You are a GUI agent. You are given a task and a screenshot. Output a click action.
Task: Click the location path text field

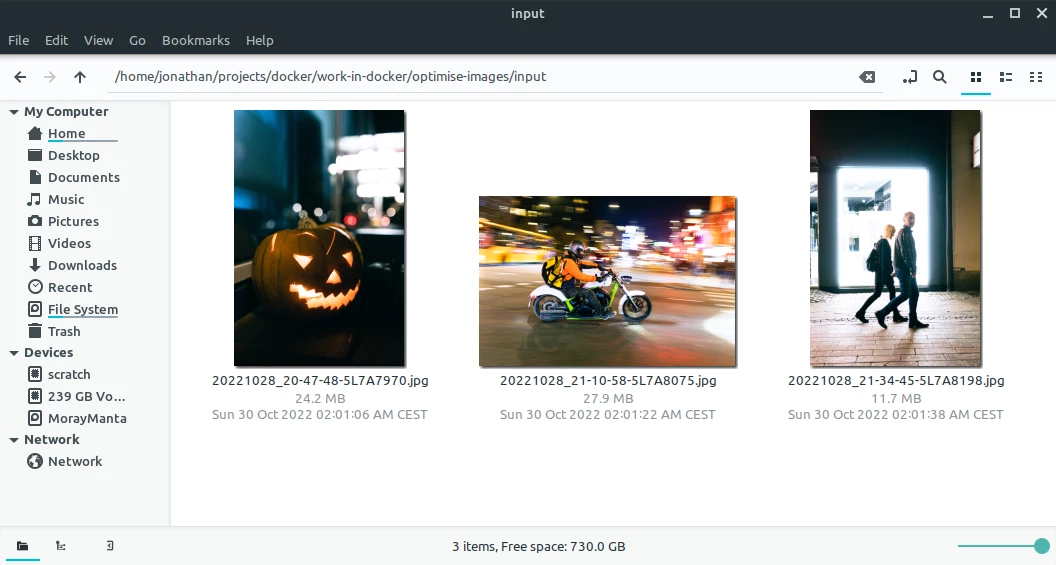coord(494,77)
